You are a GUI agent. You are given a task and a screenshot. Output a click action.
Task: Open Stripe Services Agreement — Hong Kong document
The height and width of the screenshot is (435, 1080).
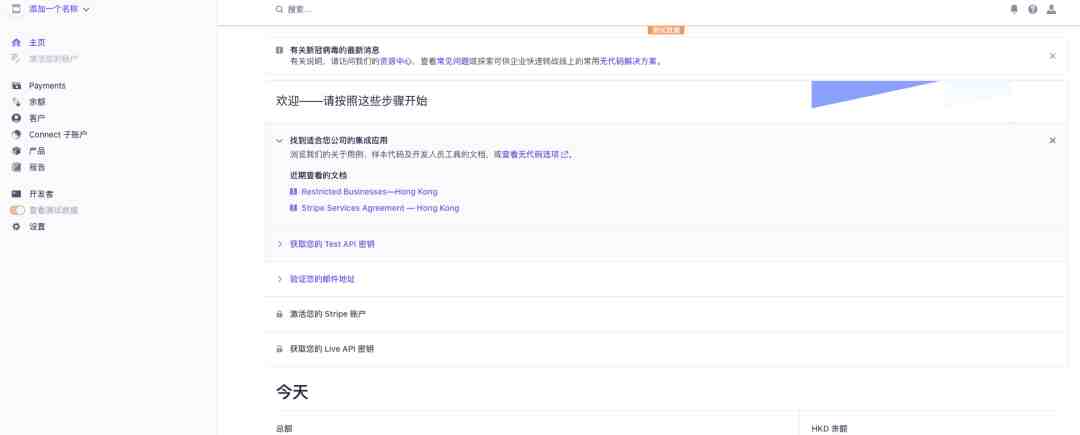click(x=380, y=208)
